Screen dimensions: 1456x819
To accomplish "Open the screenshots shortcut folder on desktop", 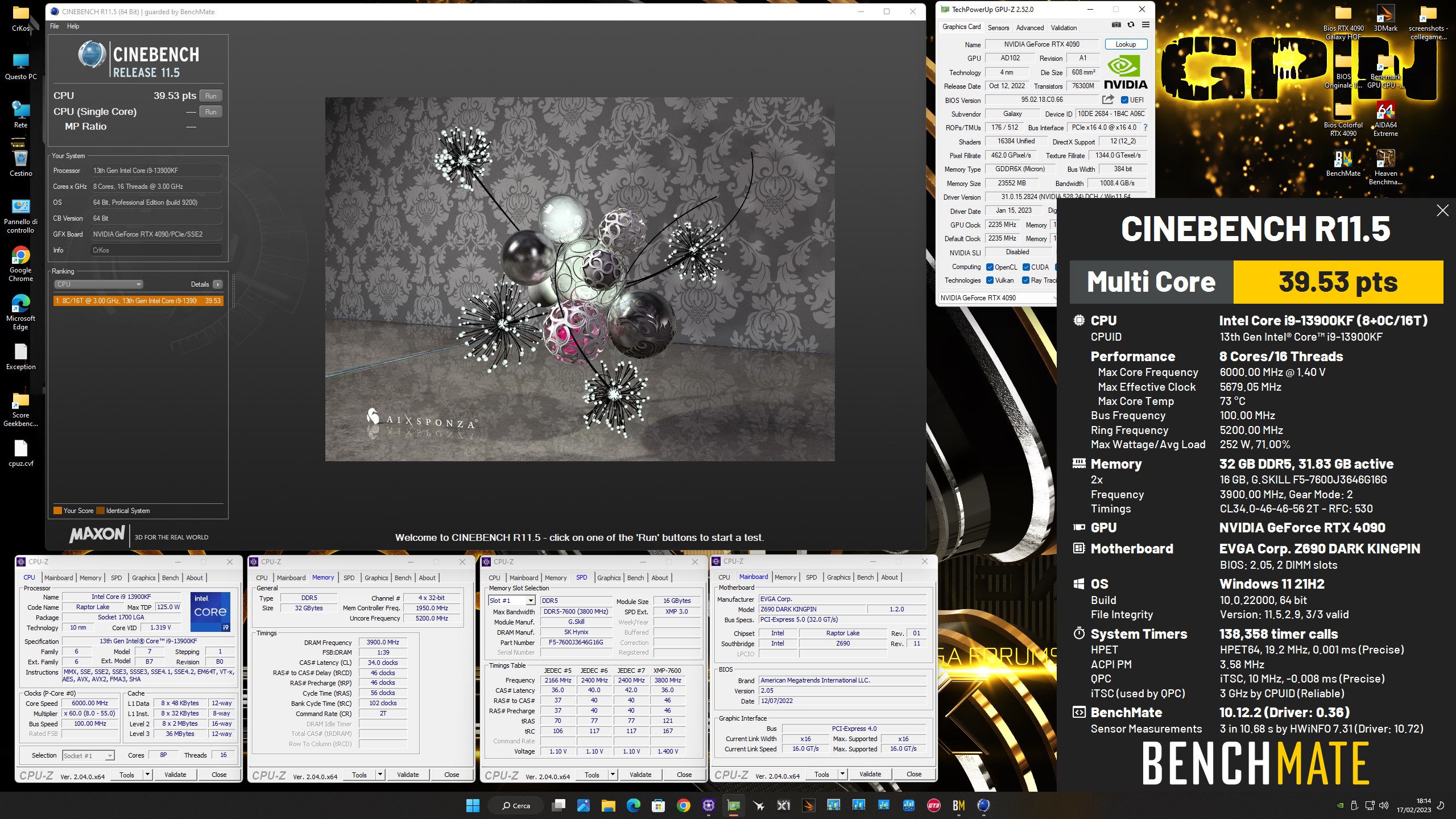I will (1428, 23).
